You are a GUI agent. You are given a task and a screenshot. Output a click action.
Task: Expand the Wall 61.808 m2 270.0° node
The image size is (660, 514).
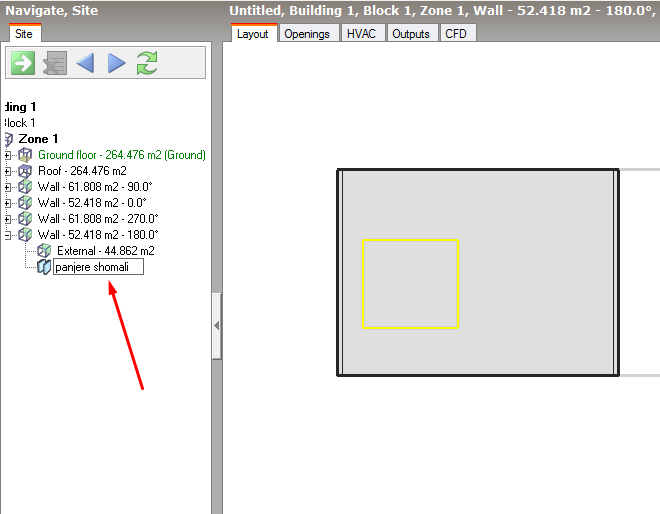pyautogui.click(x=7, y=219)
